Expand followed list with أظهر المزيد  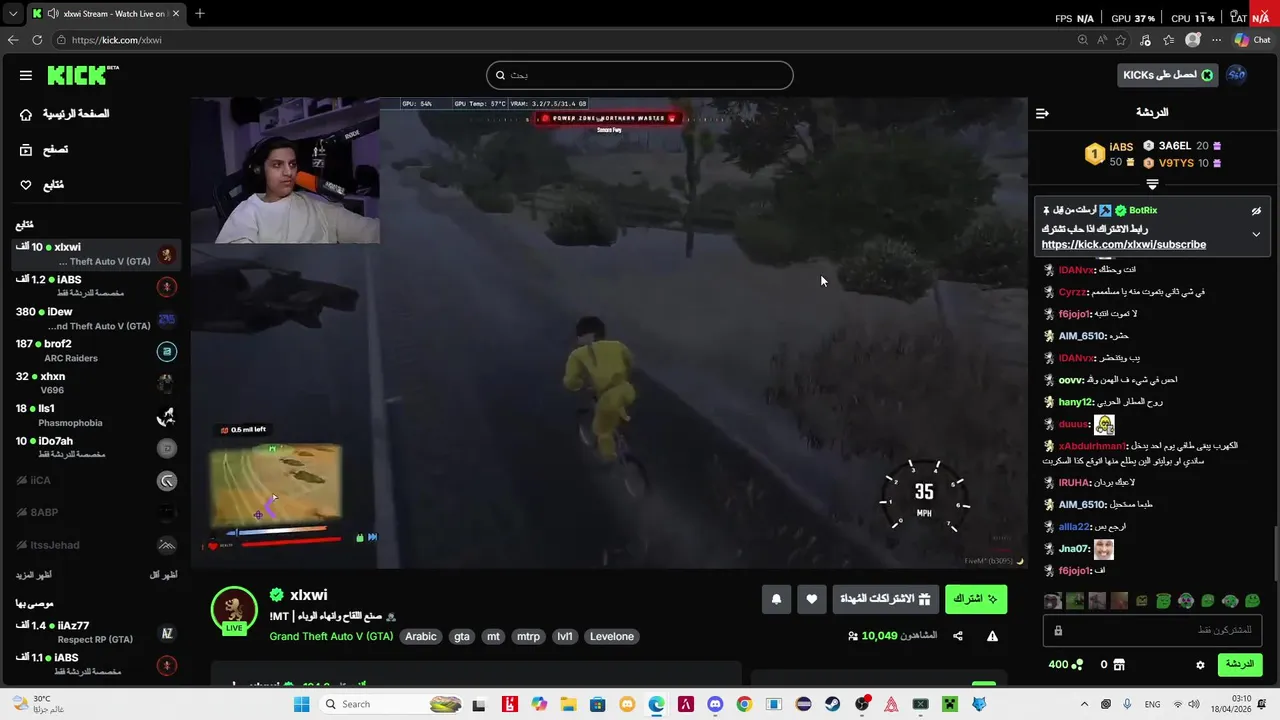click(x=33, y=575)
